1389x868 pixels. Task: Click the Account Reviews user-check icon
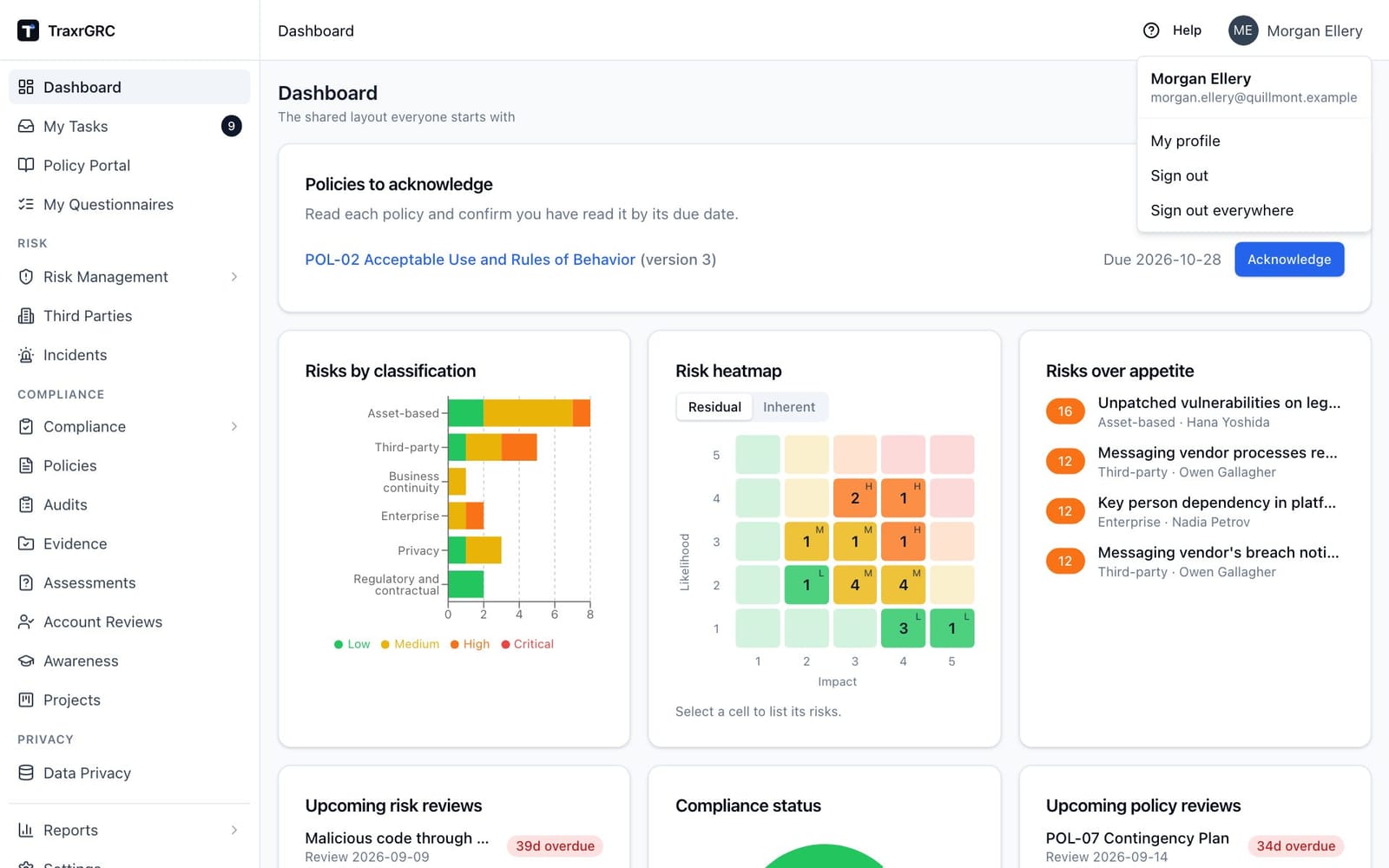point(26,621)
